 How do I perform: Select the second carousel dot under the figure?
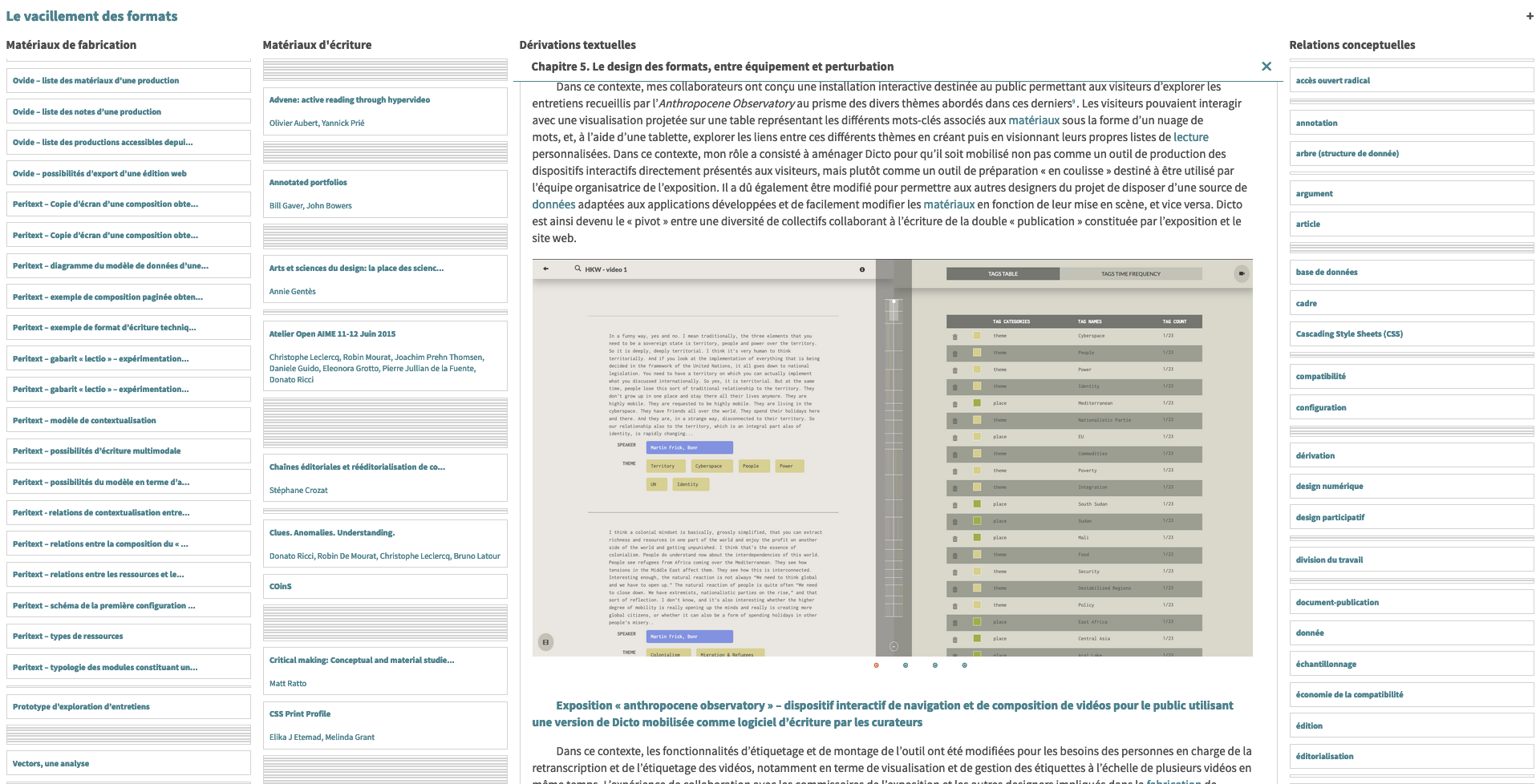pos(906,665)
